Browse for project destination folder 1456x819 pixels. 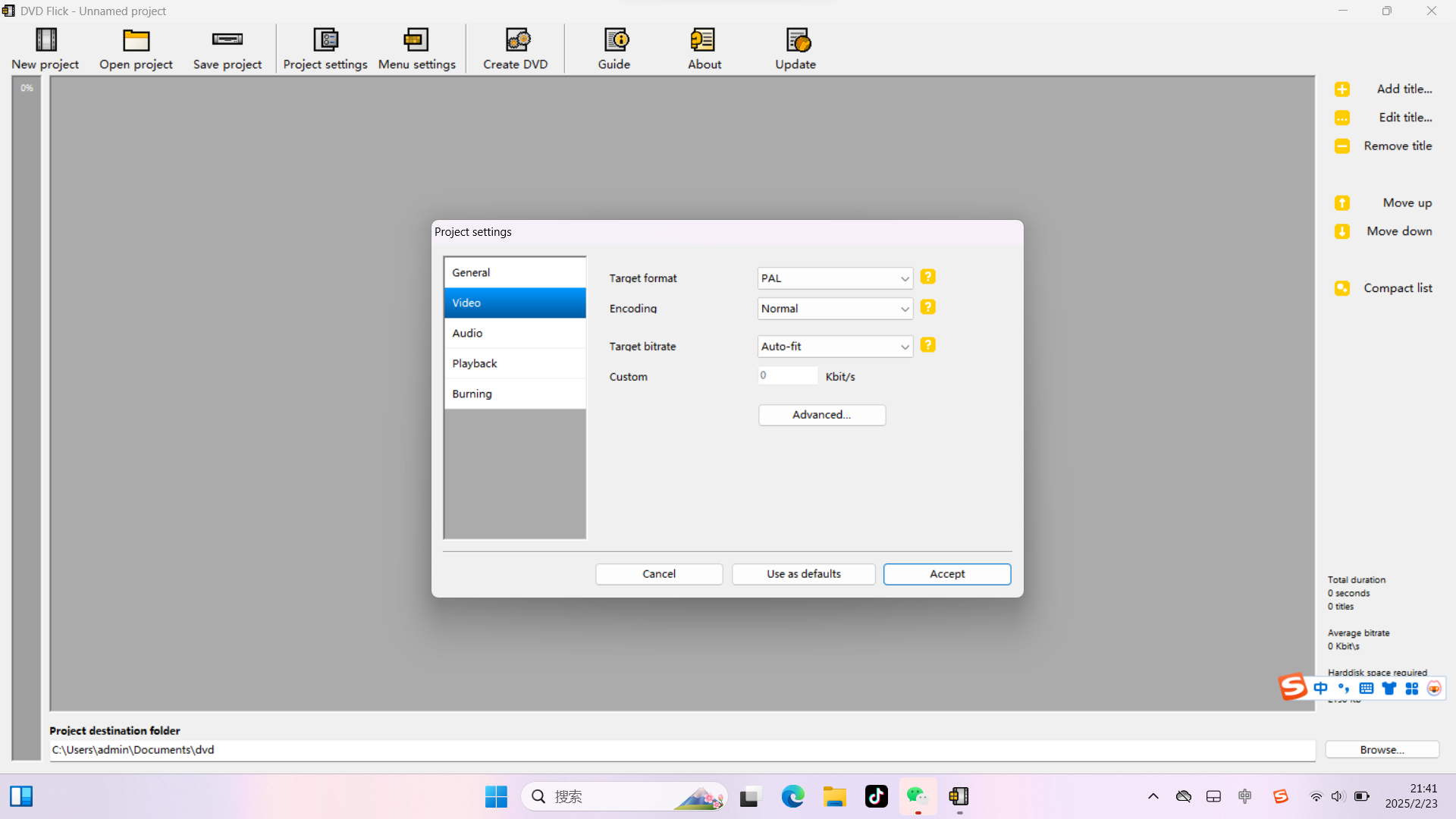1382,750
